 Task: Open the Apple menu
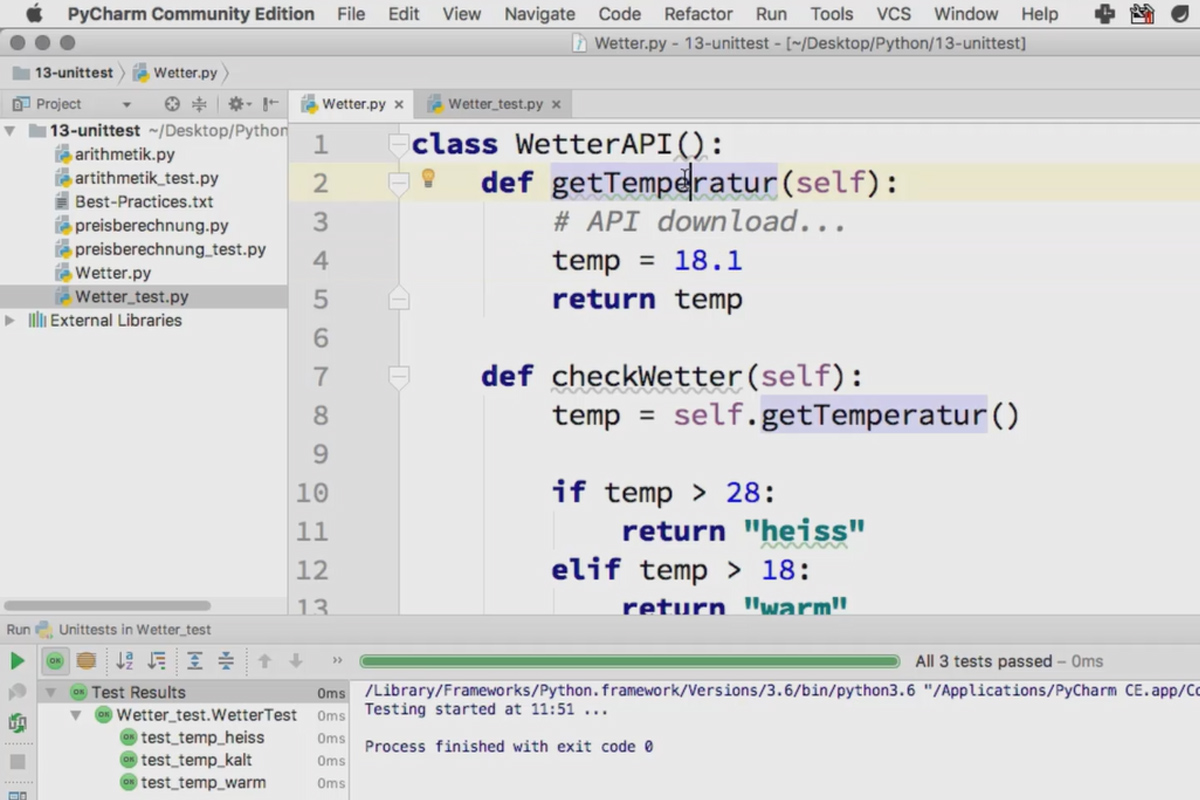(x=35, y=14)
